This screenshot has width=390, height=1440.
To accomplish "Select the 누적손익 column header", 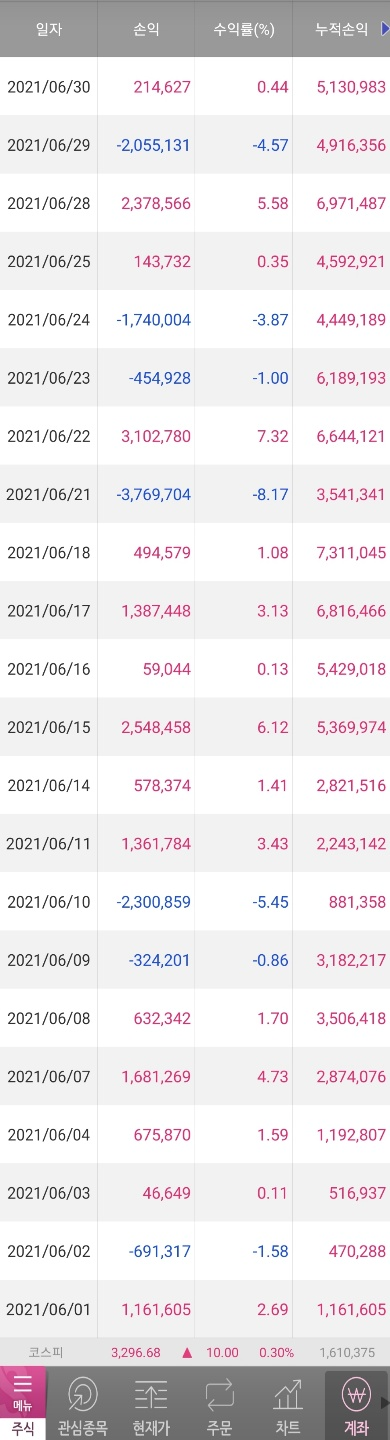I will (x=341, y=29).
